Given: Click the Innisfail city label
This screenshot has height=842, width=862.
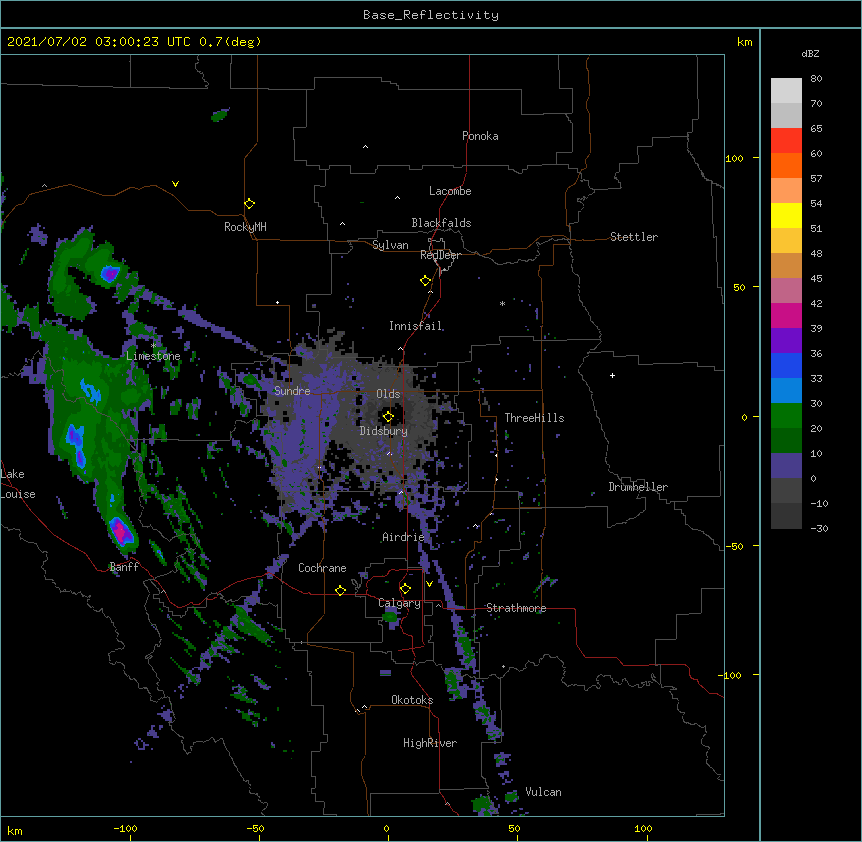Looking at the screenshot, I should click(415, 326).
